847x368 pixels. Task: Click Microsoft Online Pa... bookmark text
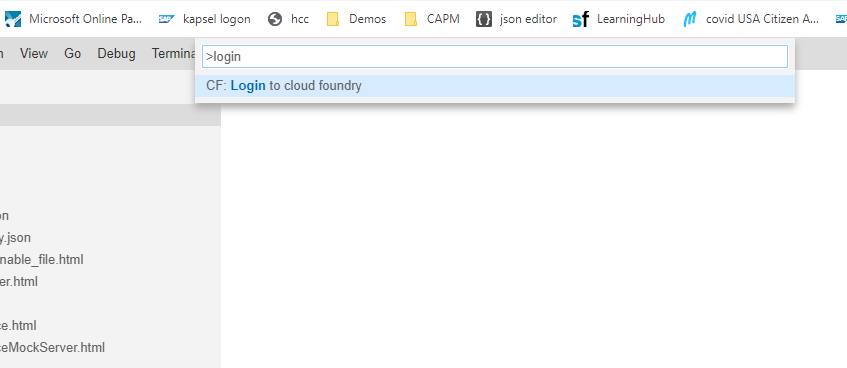coord(85,19)
